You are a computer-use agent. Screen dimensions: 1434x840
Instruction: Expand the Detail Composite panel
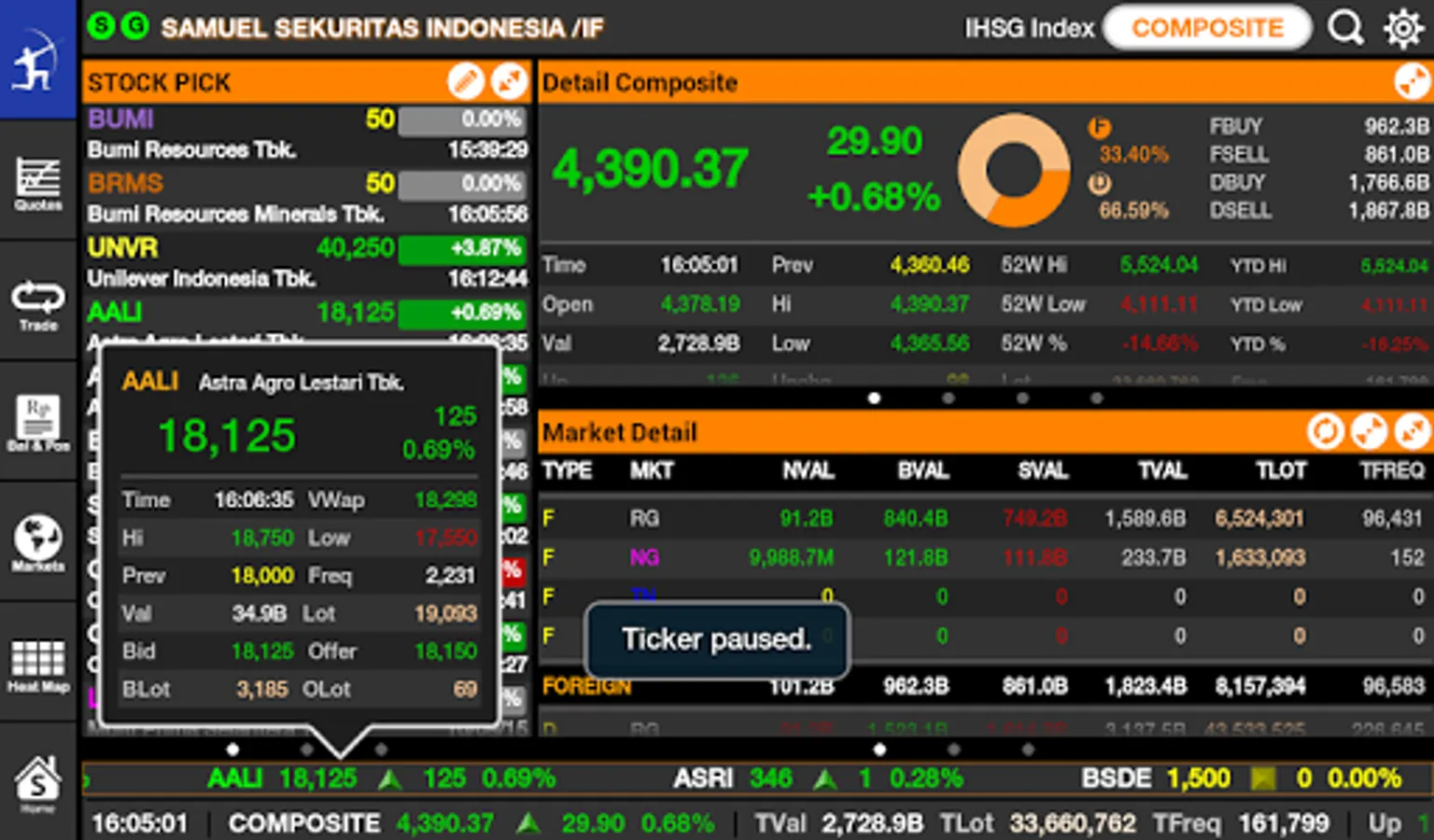pyautogui.click(x=1413, y=82)
